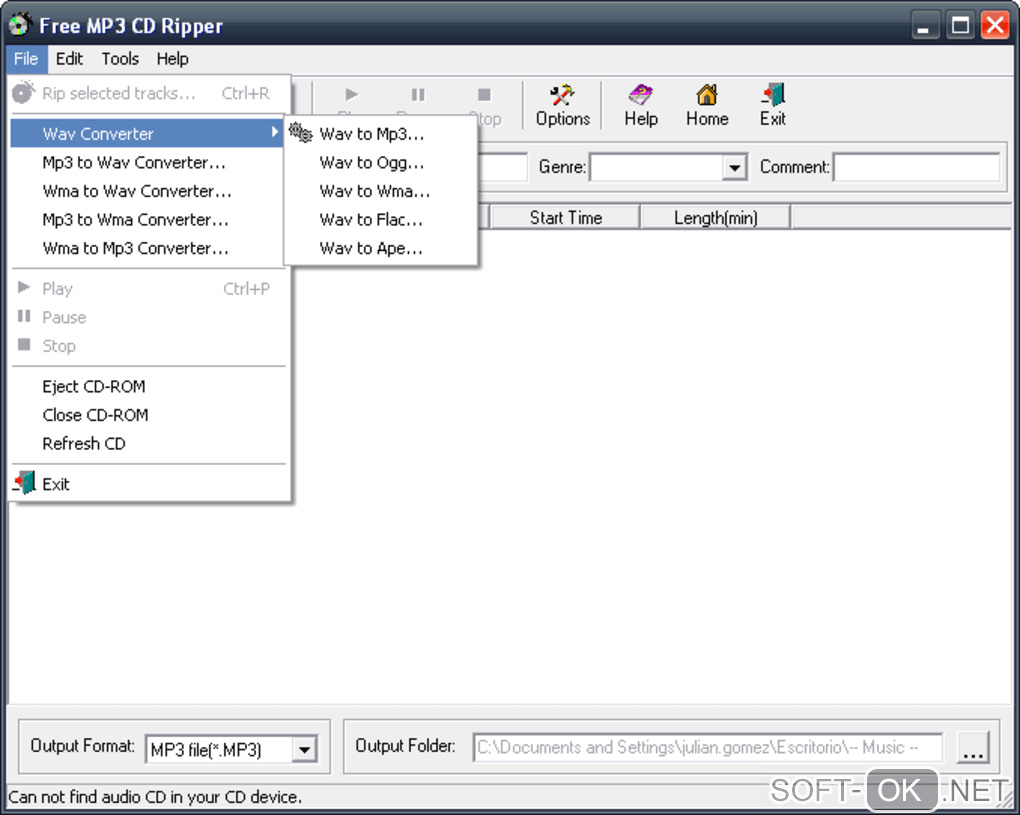Choose Wma to Wav Converter
Image resolution: width=1020 pixels, height=815 pixels.
[x=147, y=191]
